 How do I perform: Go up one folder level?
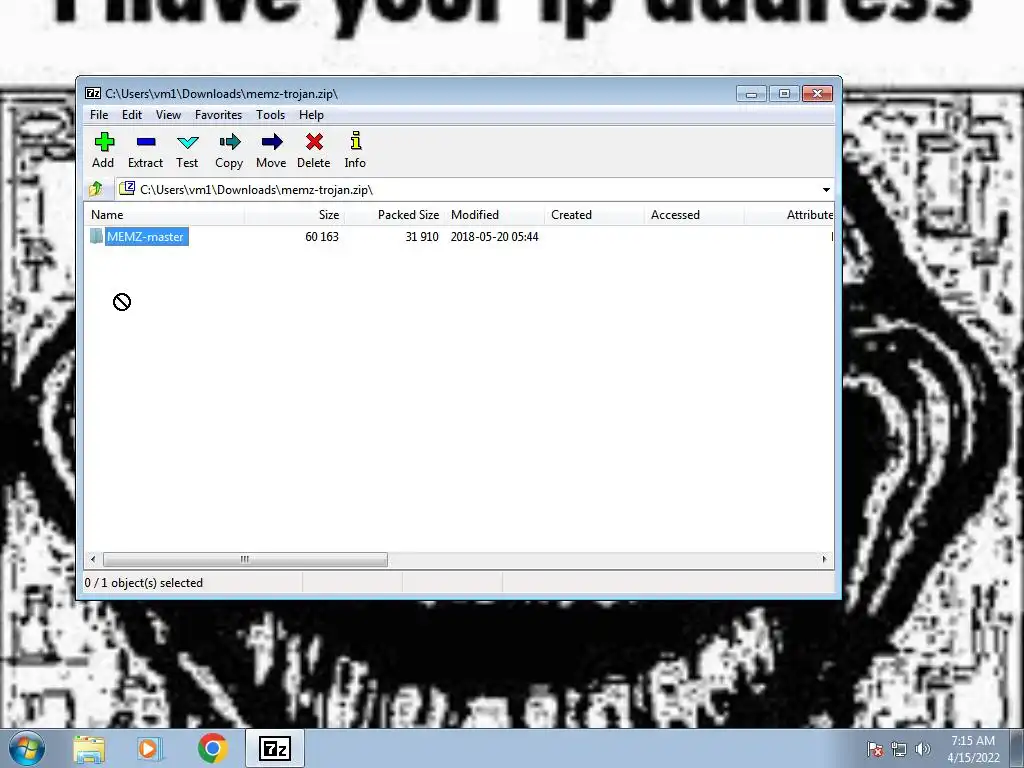pyautogui.click(x=96, y=189)
